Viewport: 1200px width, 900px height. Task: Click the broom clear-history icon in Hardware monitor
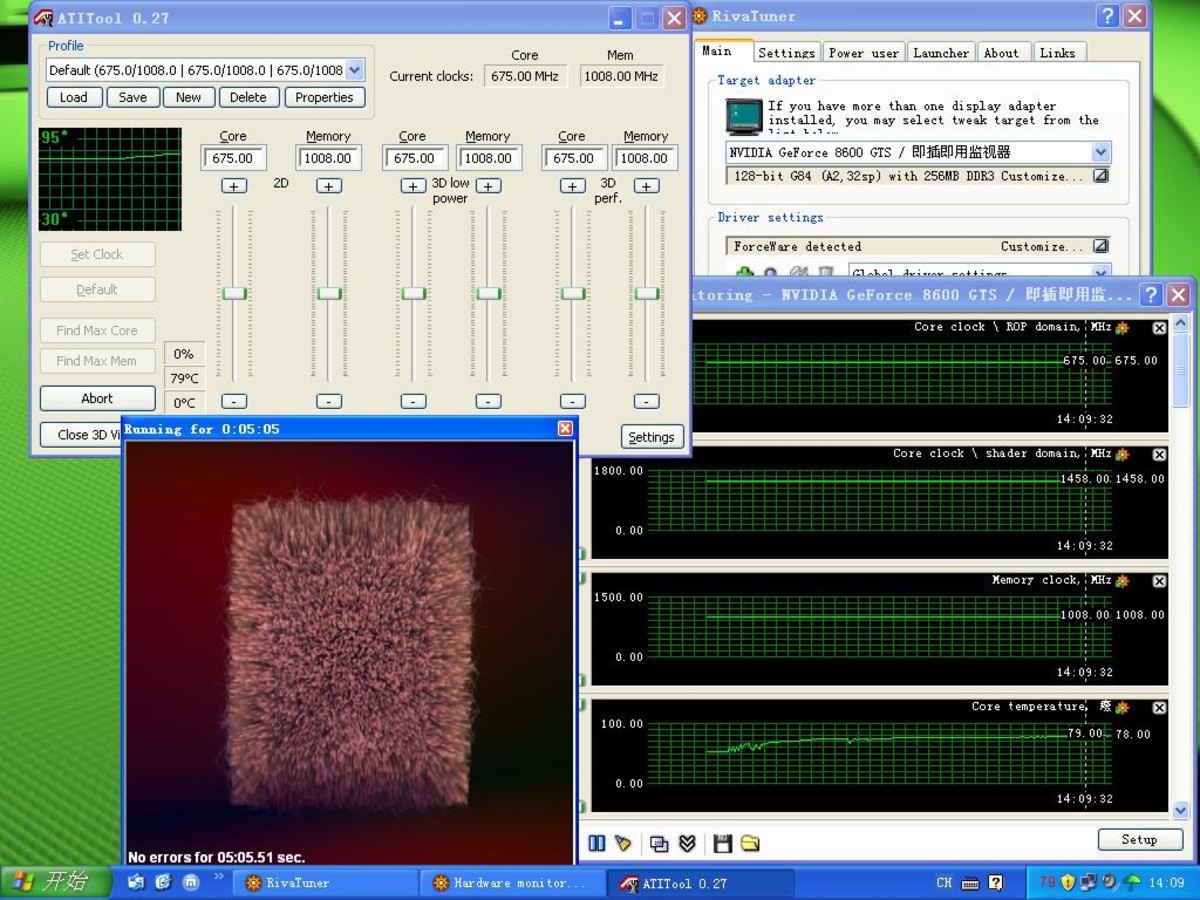[623, 844]
